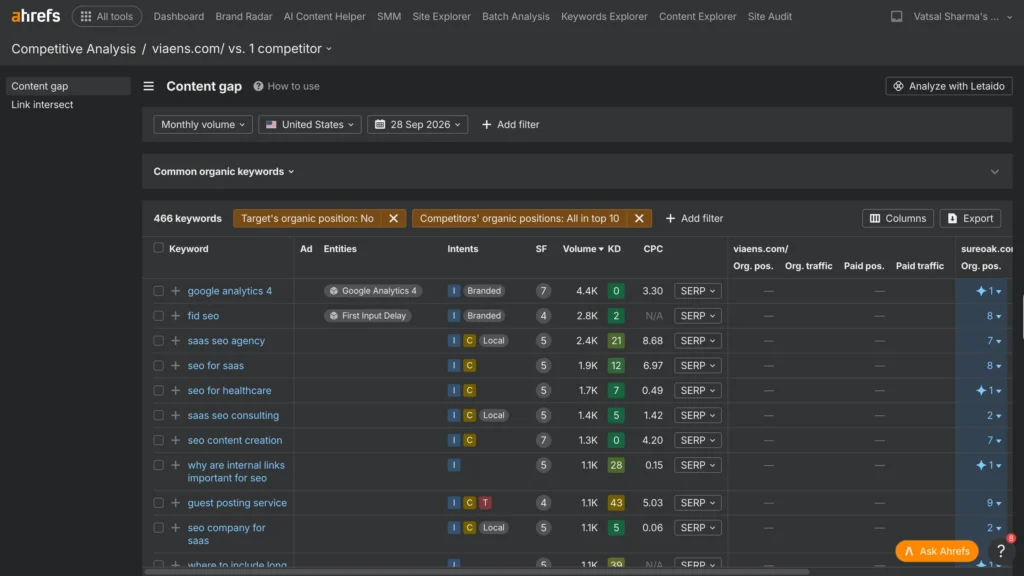Expand Common organic keywords selector
This screenshot has width=1024, height=576.
click(223, 171)
